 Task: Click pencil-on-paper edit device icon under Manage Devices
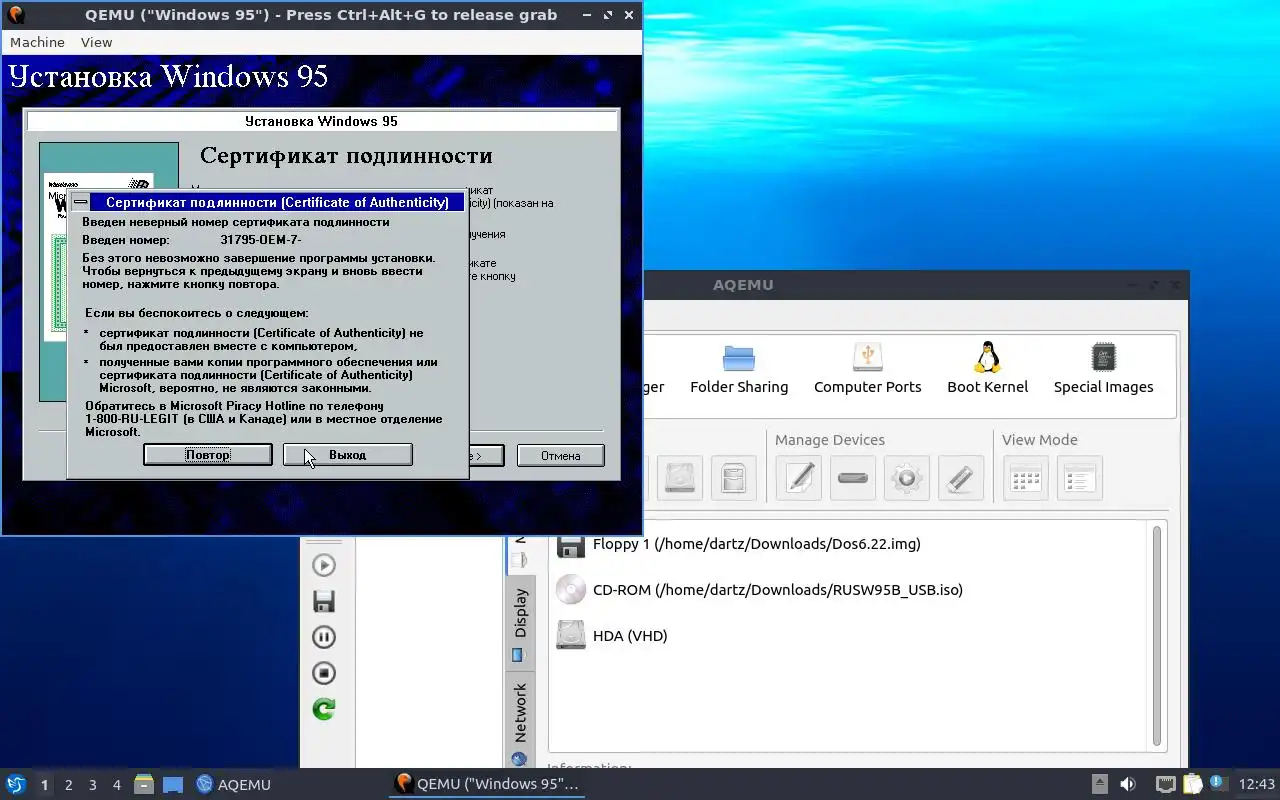coord(799,478)
